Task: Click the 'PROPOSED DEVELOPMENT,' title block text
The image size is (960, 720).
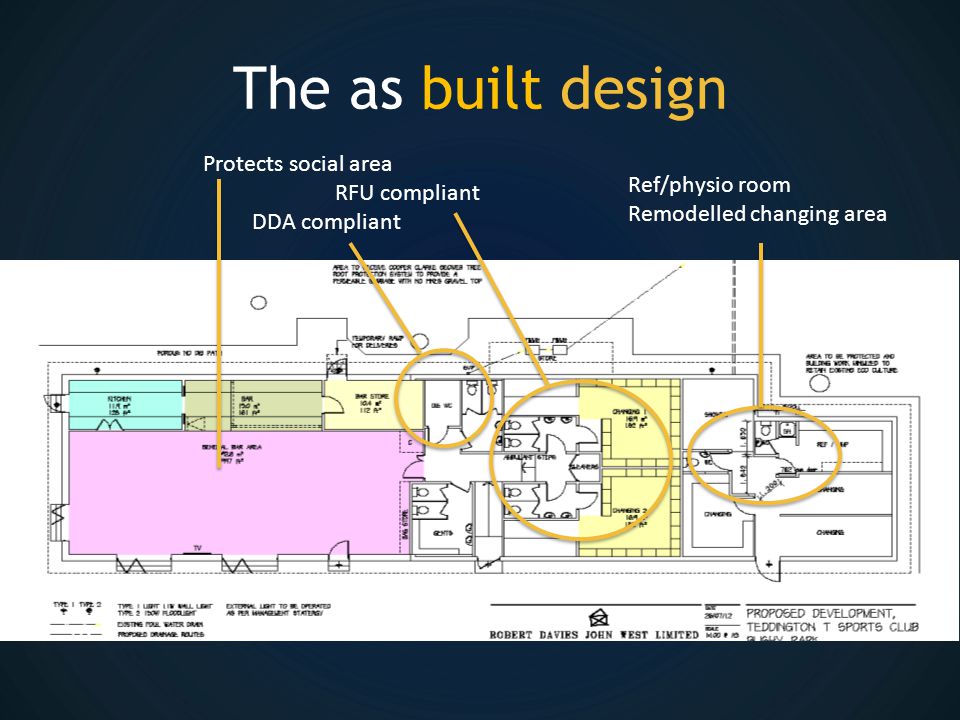Action: (x=820, y=613)
